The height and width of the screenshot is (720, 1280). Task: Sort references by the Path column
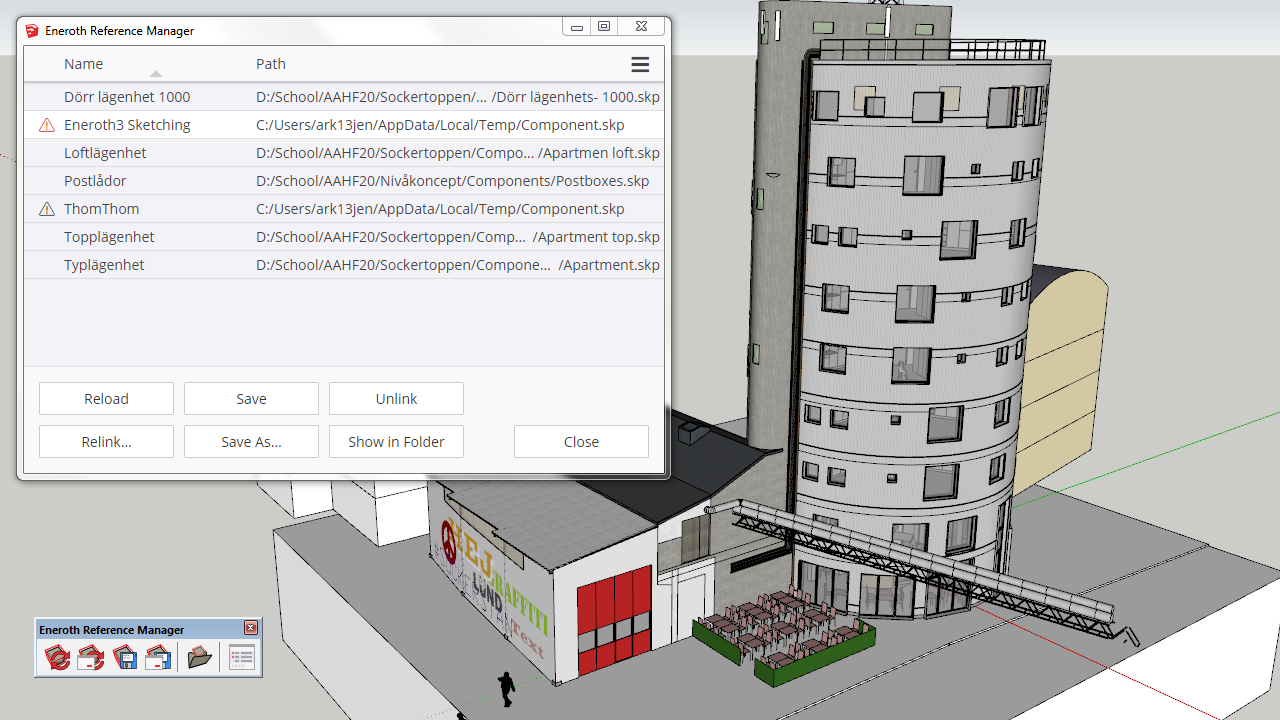270,63
